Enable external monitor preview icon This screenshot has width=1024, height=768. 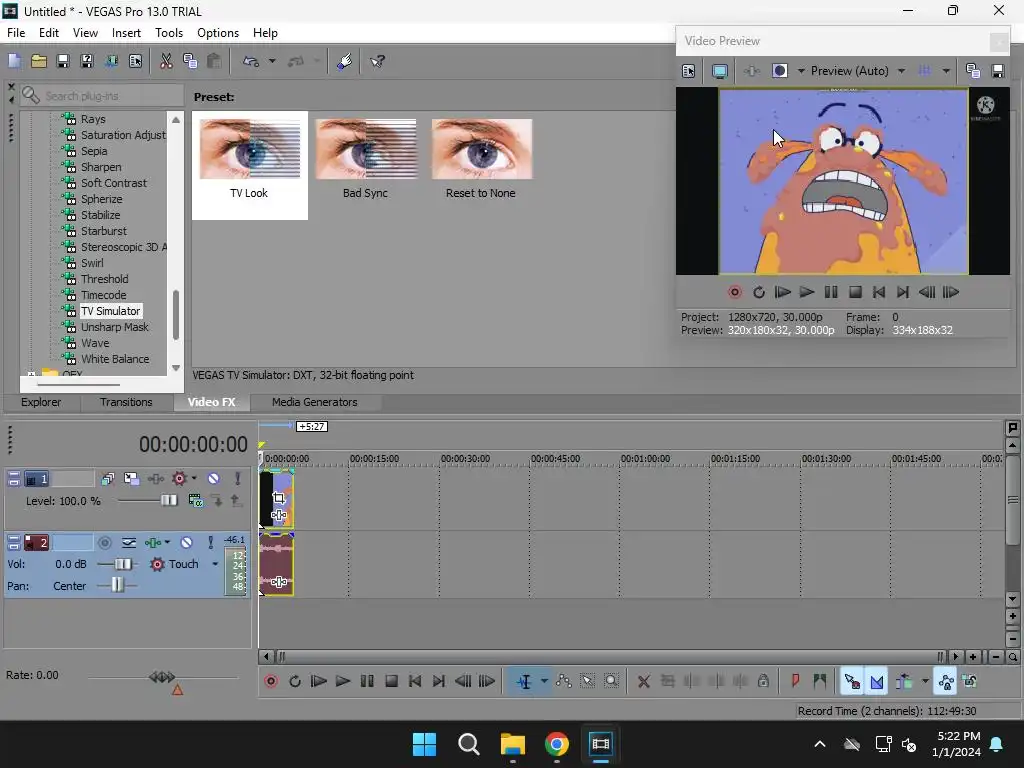coord(720,71)
